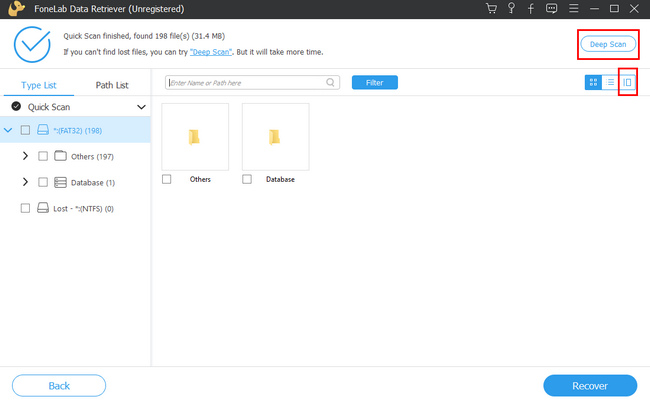Click the FoneLab app logo
The height and width of the screenshot is (402, 650).
pos(16,8)
